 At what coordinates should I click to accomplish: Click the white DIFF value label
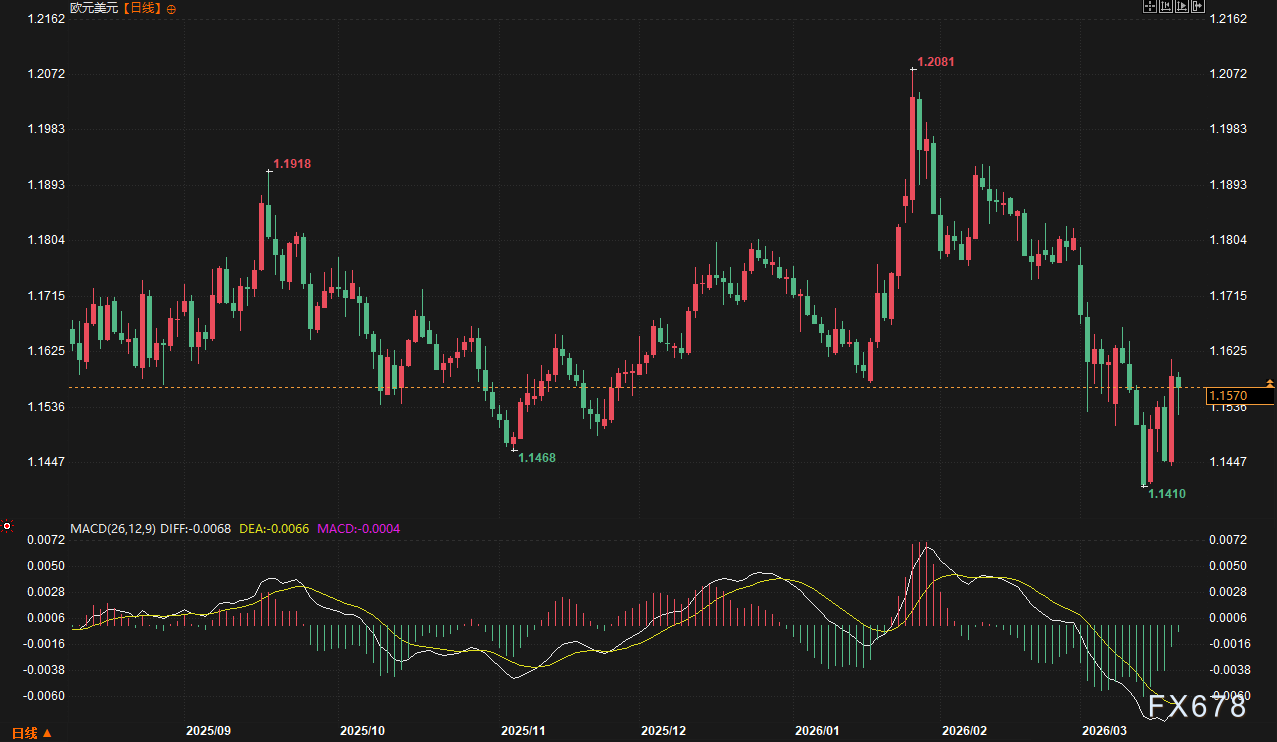point(195,527)
